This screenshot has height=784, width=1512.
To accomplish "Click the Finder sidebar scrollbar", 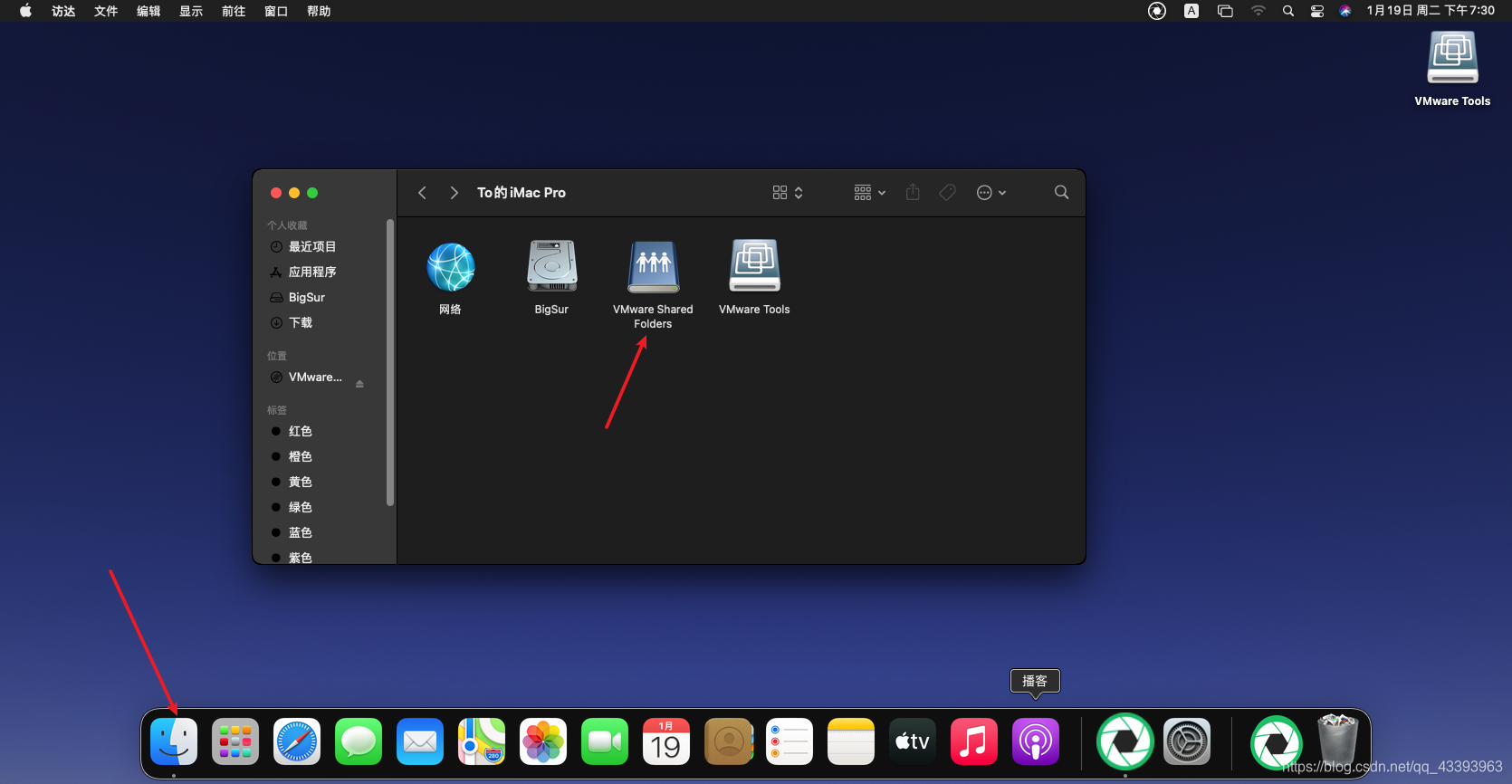I will tap(390, 362).
